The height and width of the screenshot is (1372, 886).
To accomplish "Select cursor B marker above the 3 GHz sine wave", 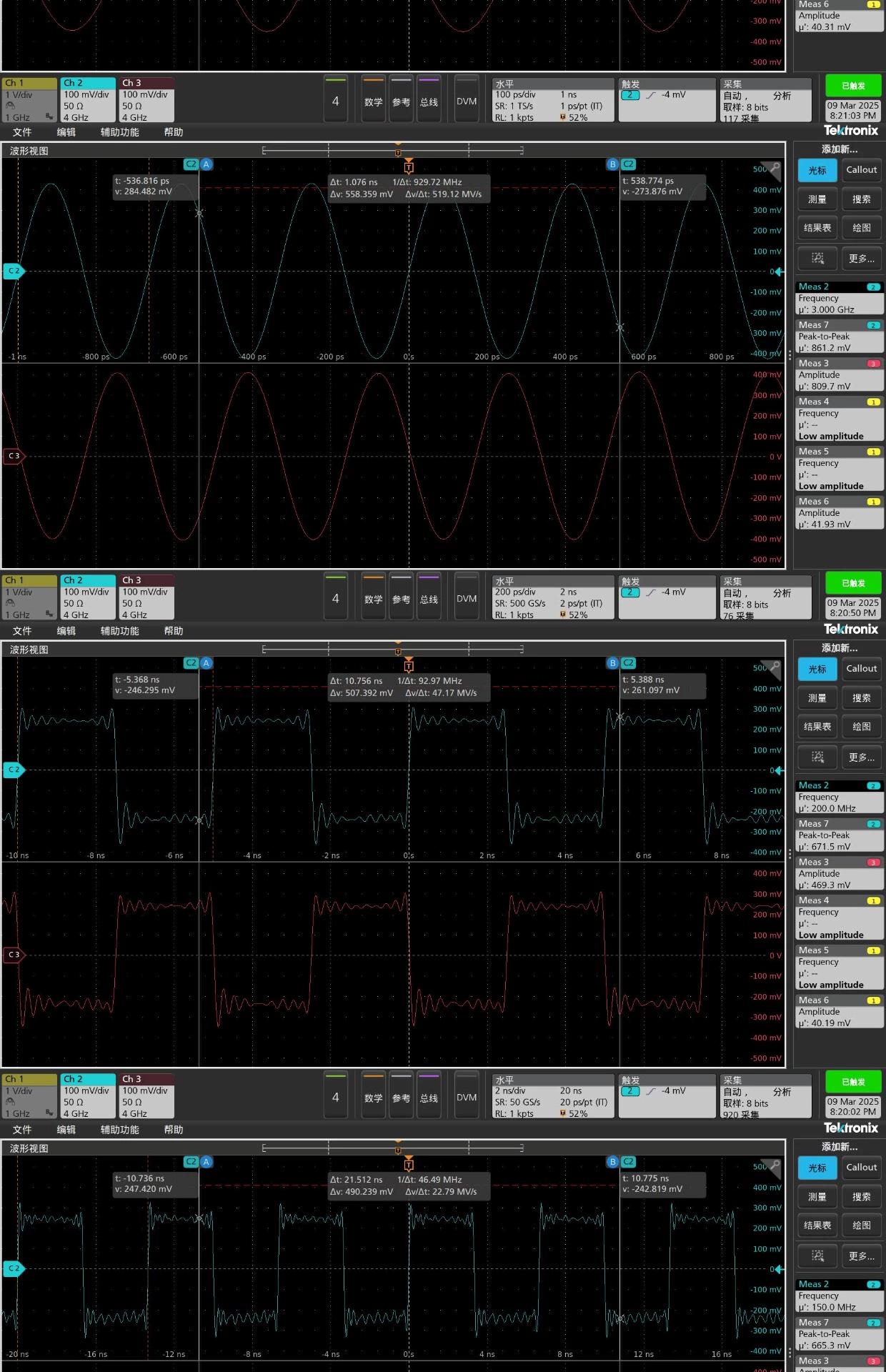I will [612, 164].
